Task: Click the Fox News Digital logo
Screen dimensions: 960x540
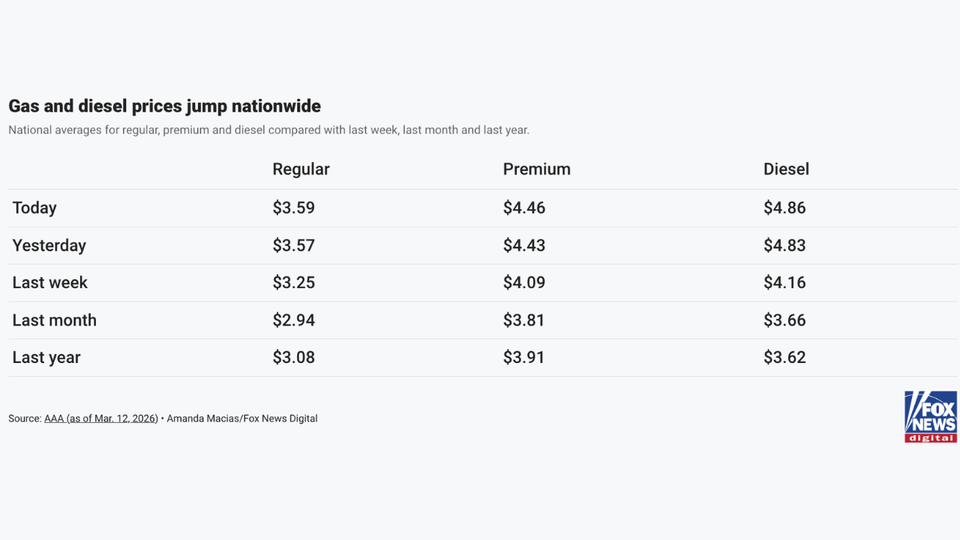Action: [930, 416]
